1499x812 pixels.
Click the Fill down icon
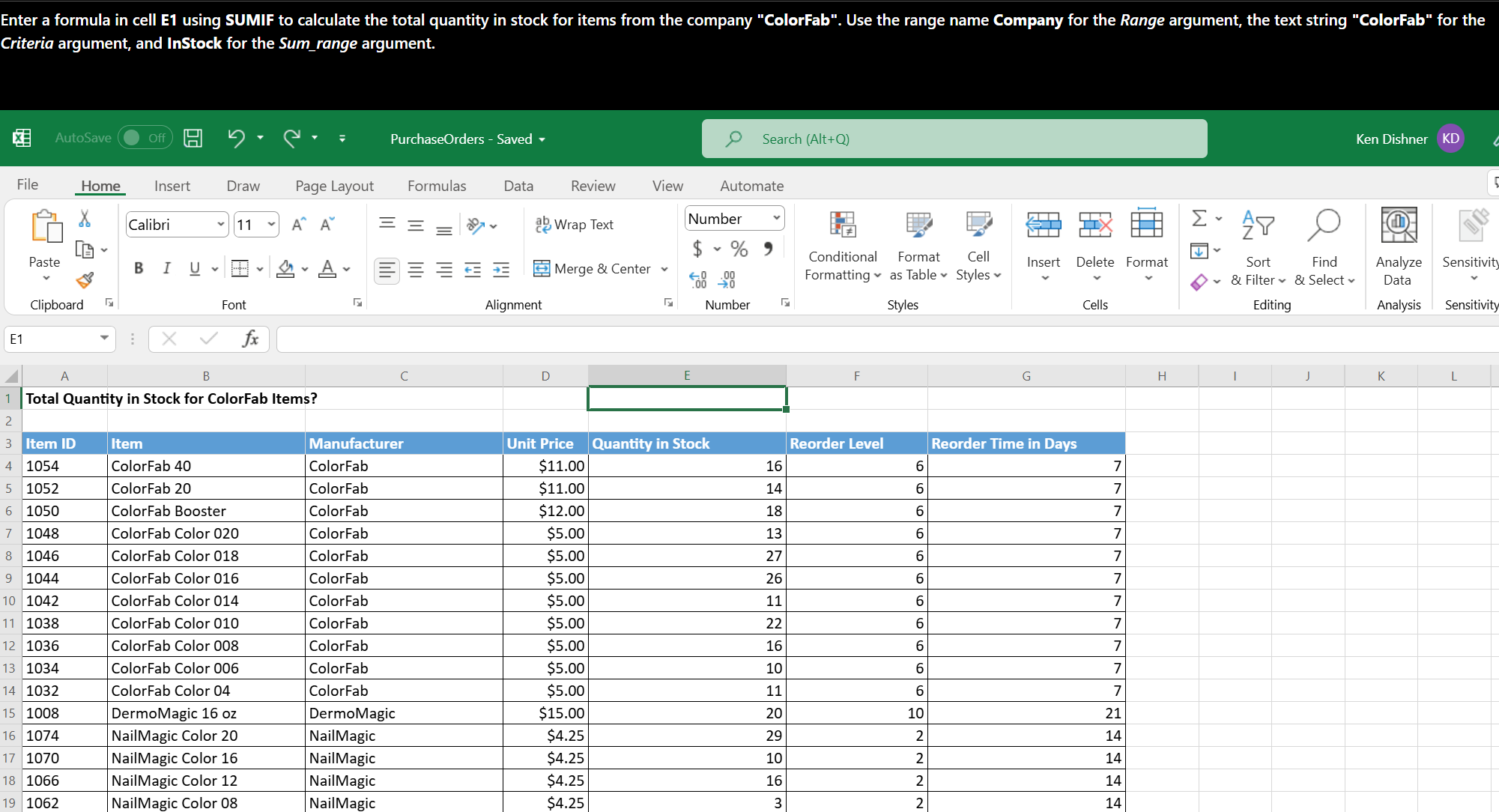(x=1199, y=250)
